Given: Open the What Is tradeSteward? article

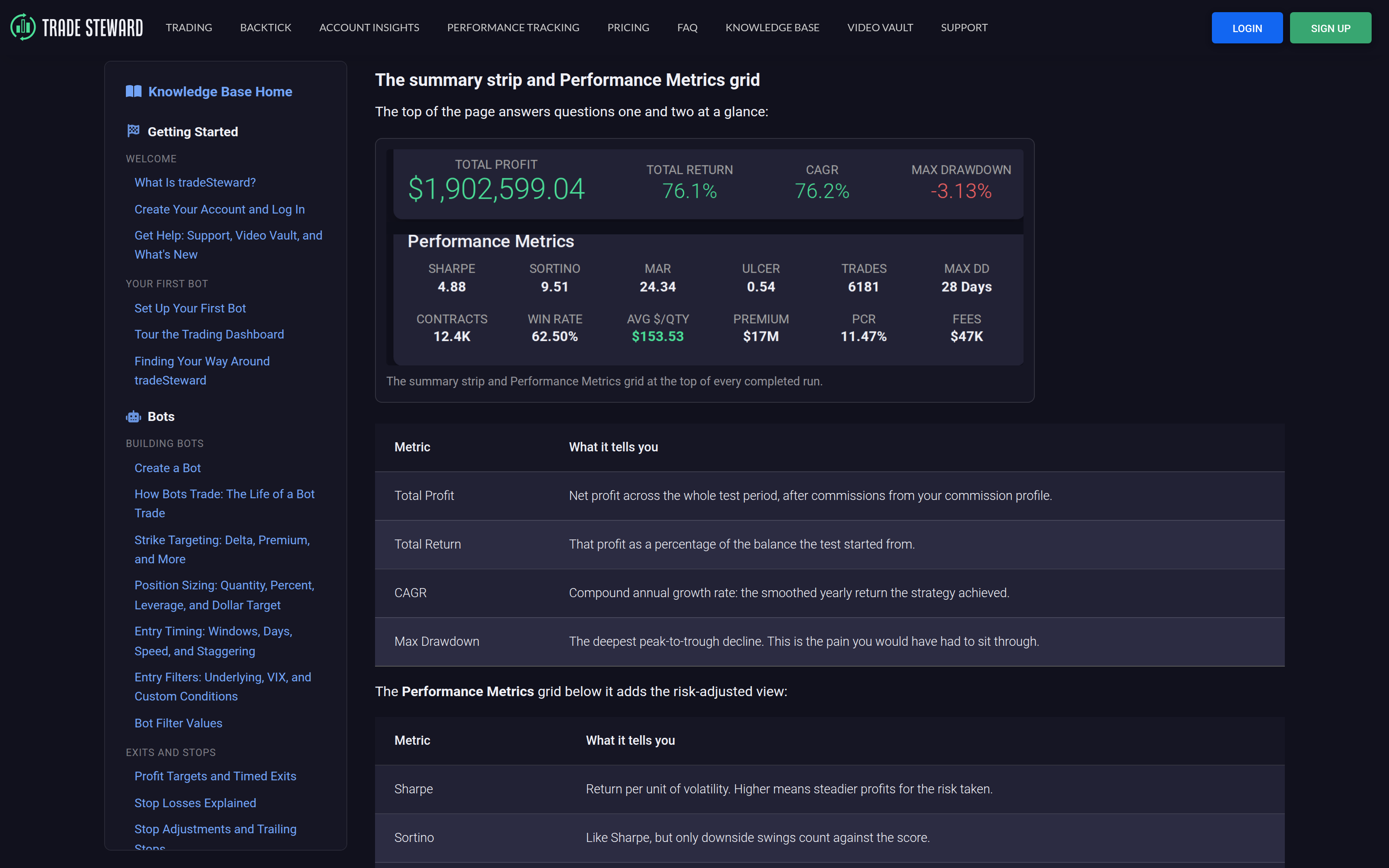Looking at the screenshot, I should pos(195,183).
